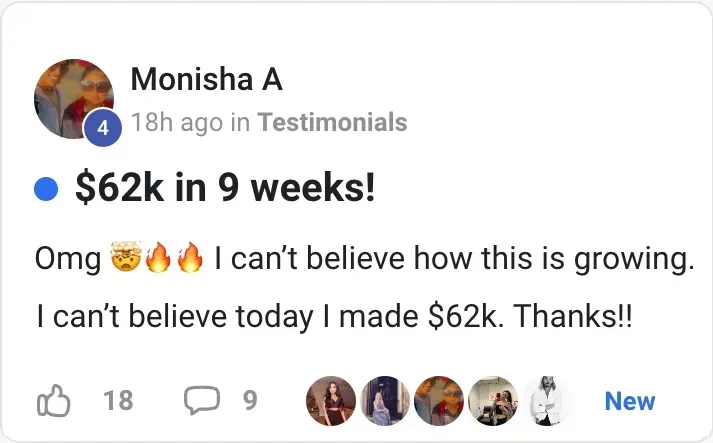Open comments via the speech bubble icon

click(x=201, y=401)
